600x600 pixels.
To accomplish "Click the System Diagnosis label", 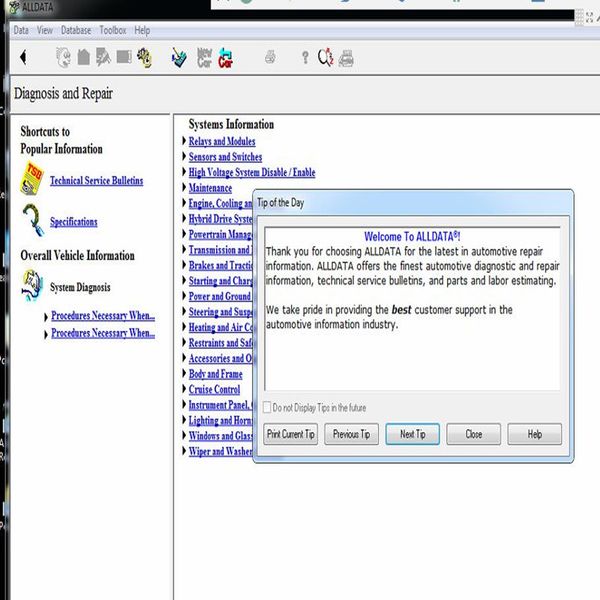I will [x=80, y=287].
